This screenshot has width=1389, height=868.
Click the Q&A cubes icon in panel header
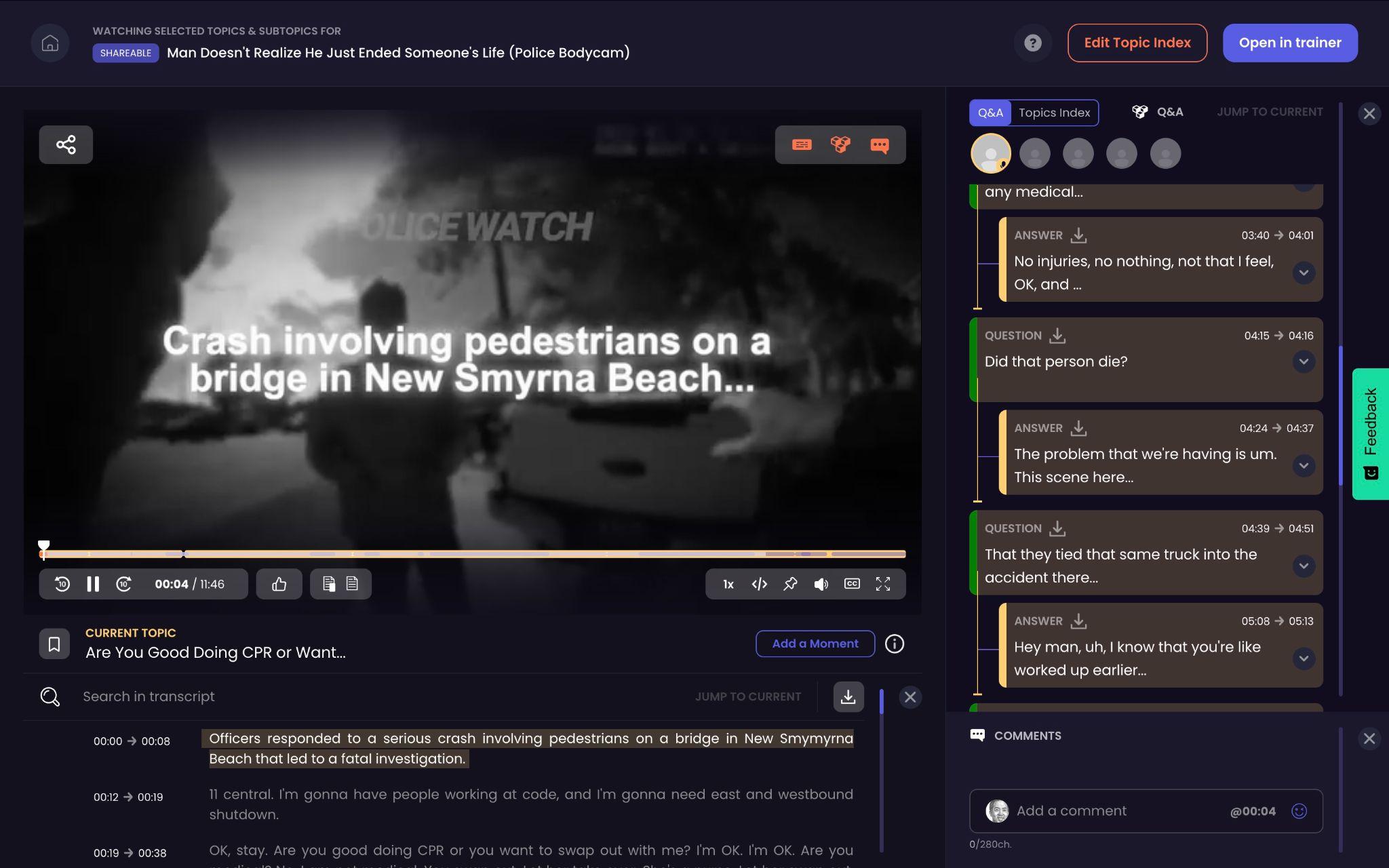[x=1140, y=112]
